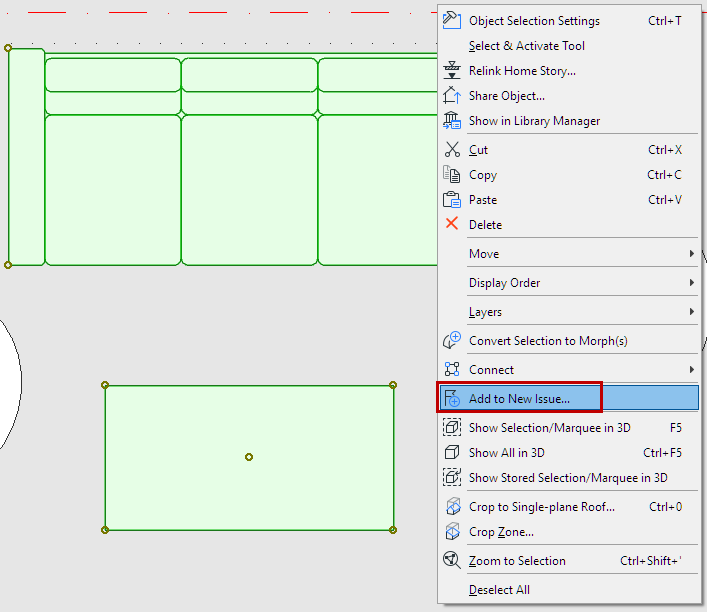Open the Move menu entry
707x612 pixels.
[569, 253]
